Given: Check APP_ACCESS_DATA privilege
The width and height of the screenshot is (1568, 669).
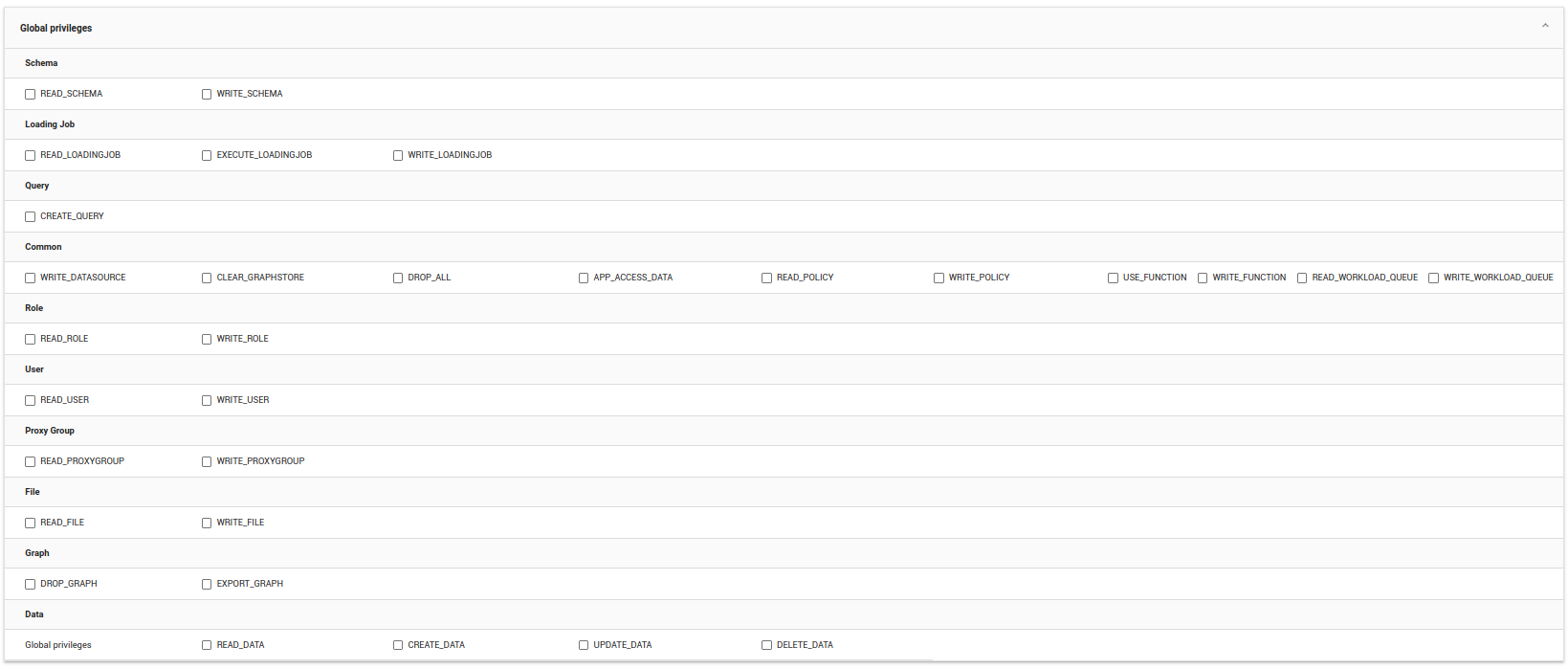Looking at the screenshot, I should (584, 279).
